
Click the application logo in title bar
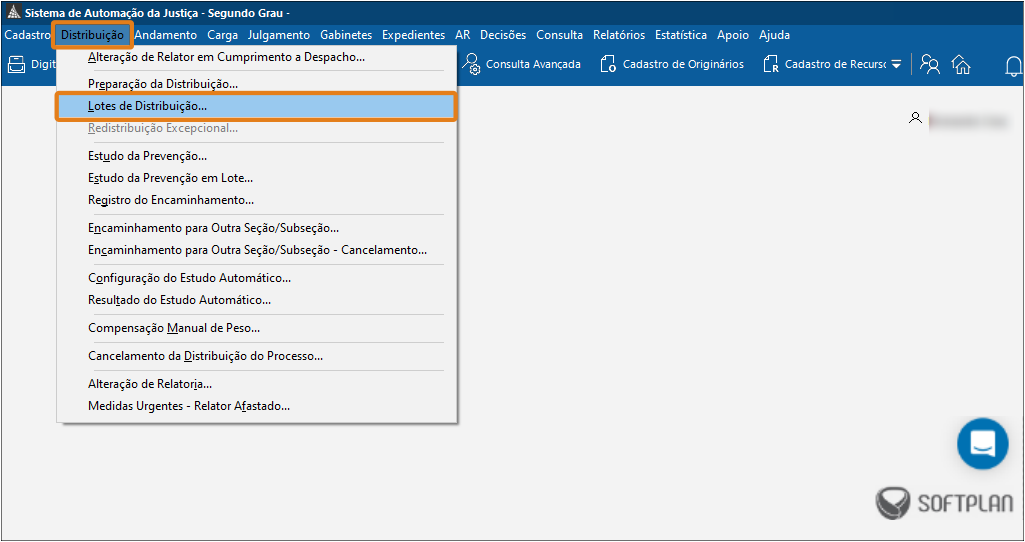coord(13,12)
